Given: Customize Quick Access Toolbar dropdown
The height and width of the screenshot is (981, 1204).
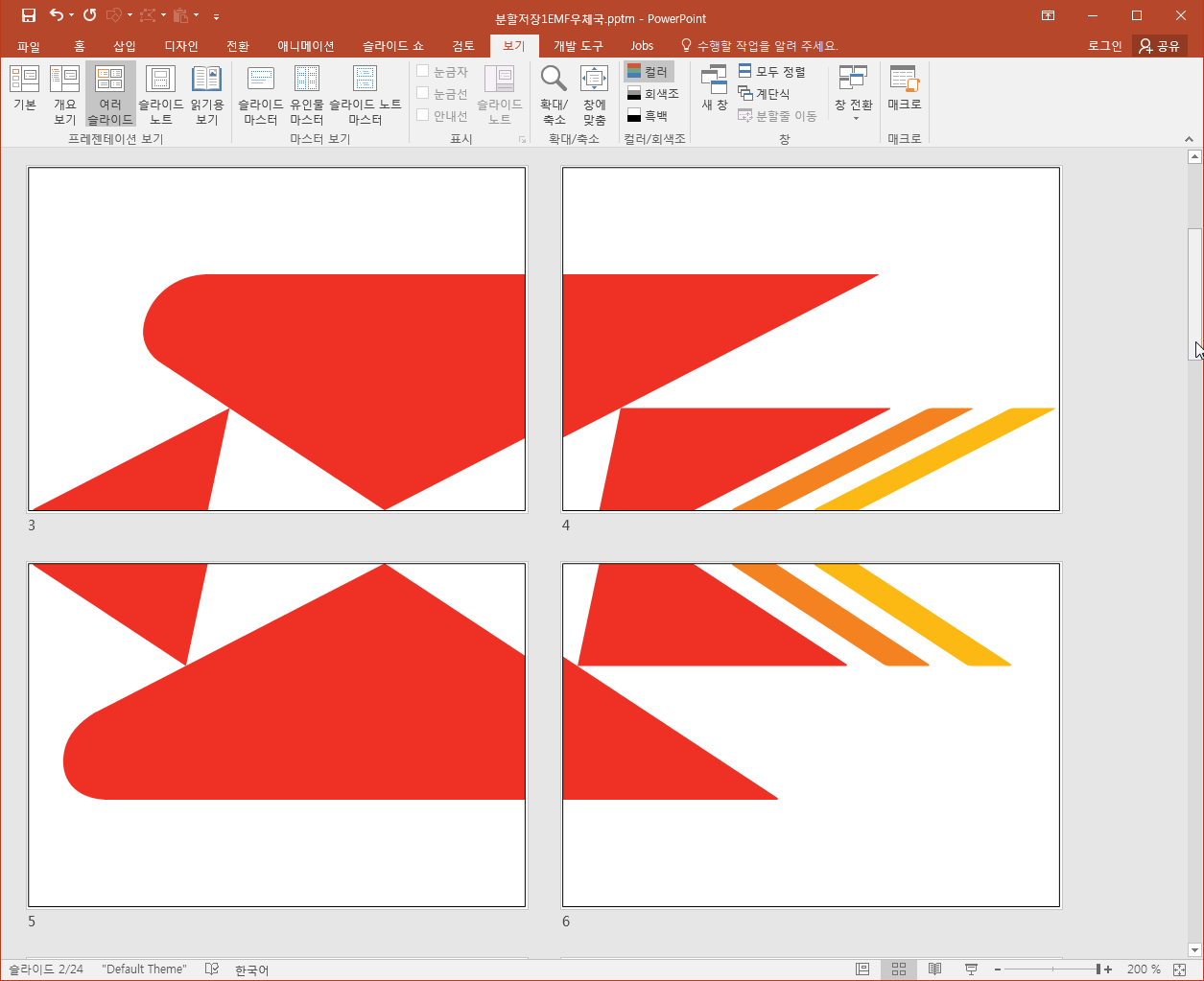Looking at the screenshot, I should point(216,16).
